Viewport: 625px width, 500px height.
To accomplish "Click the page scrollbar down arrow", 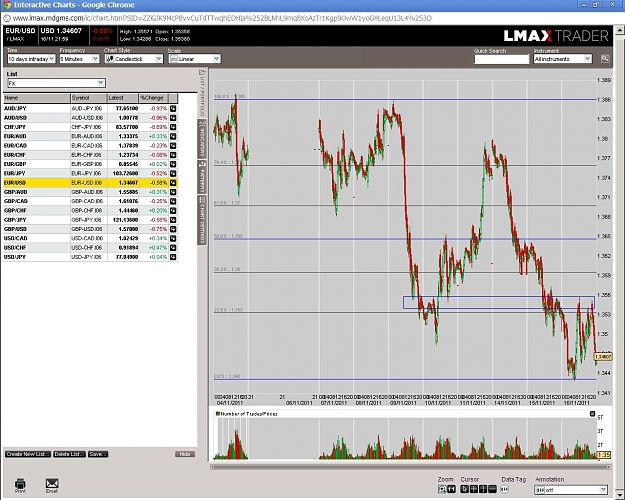I will pyautogui.click(x=620, y=494).
